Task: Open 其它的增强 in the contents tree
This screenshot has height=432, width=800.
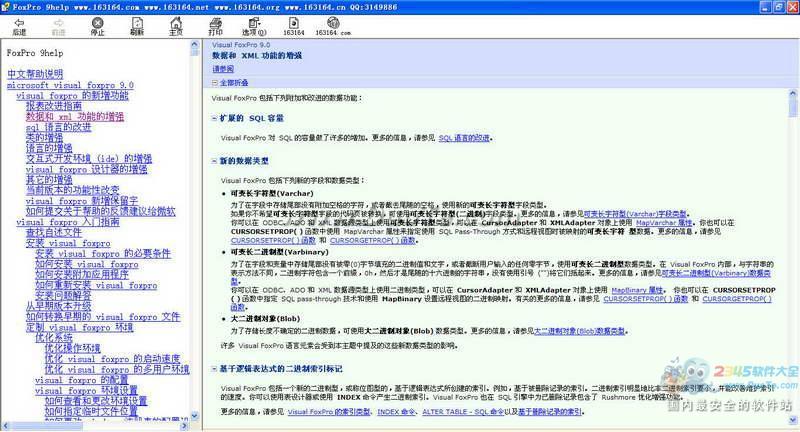Action: (x=49, y=180)
